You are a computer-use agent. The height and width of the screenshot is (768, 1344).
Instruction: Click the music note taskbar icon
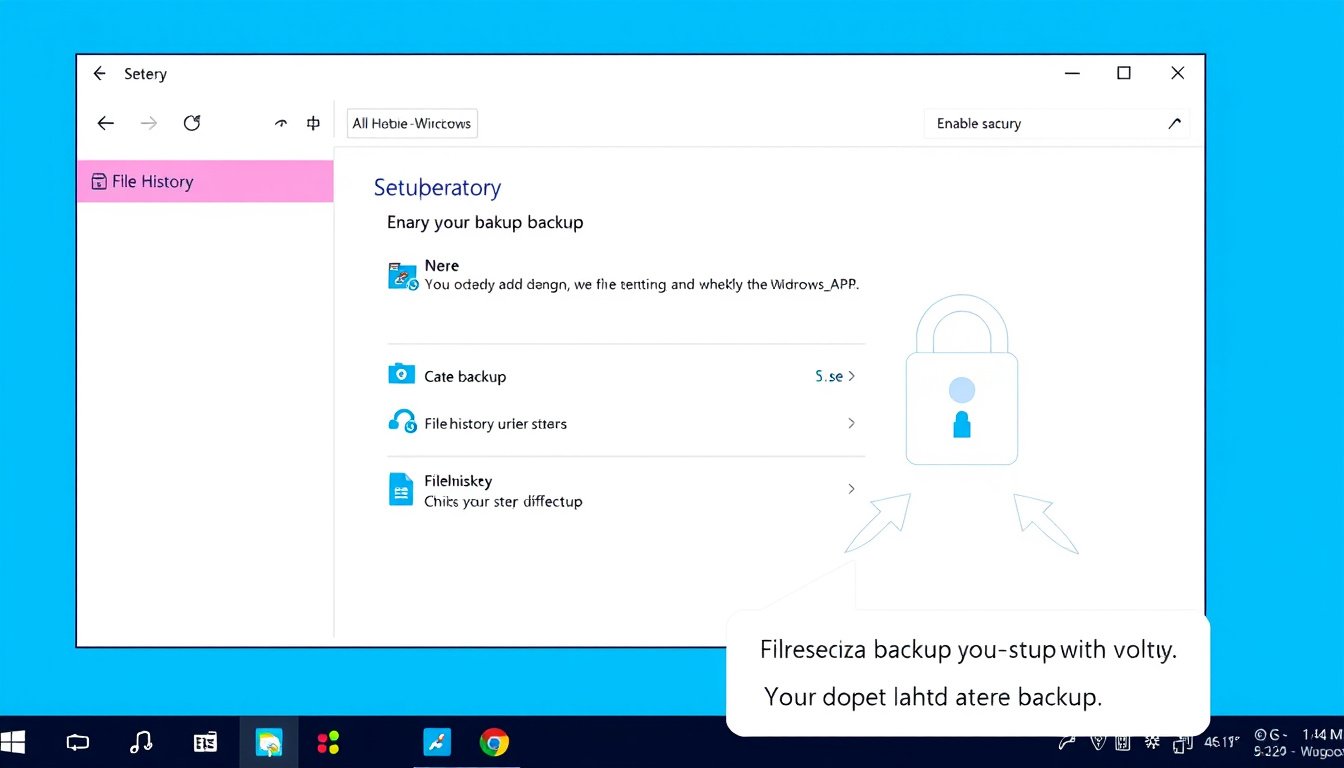141,742
